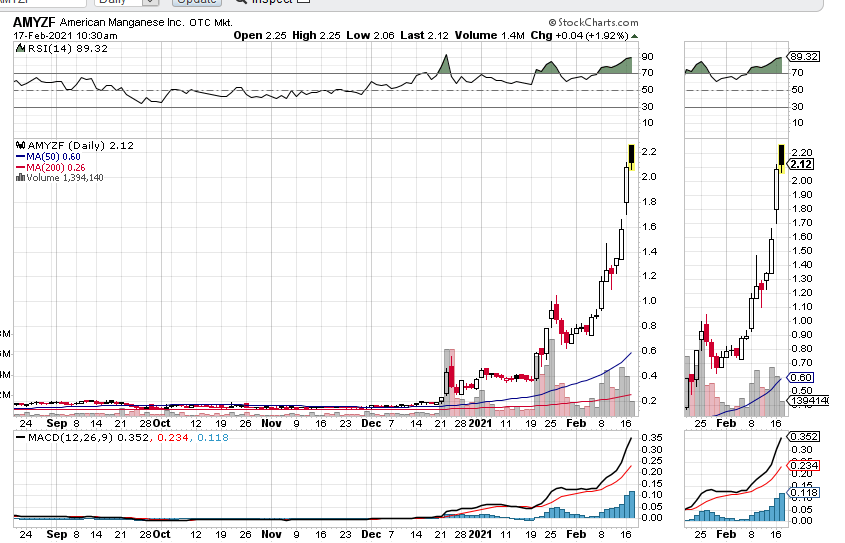Click the RSI(14) area icon in legend

(x=20, y=48)
